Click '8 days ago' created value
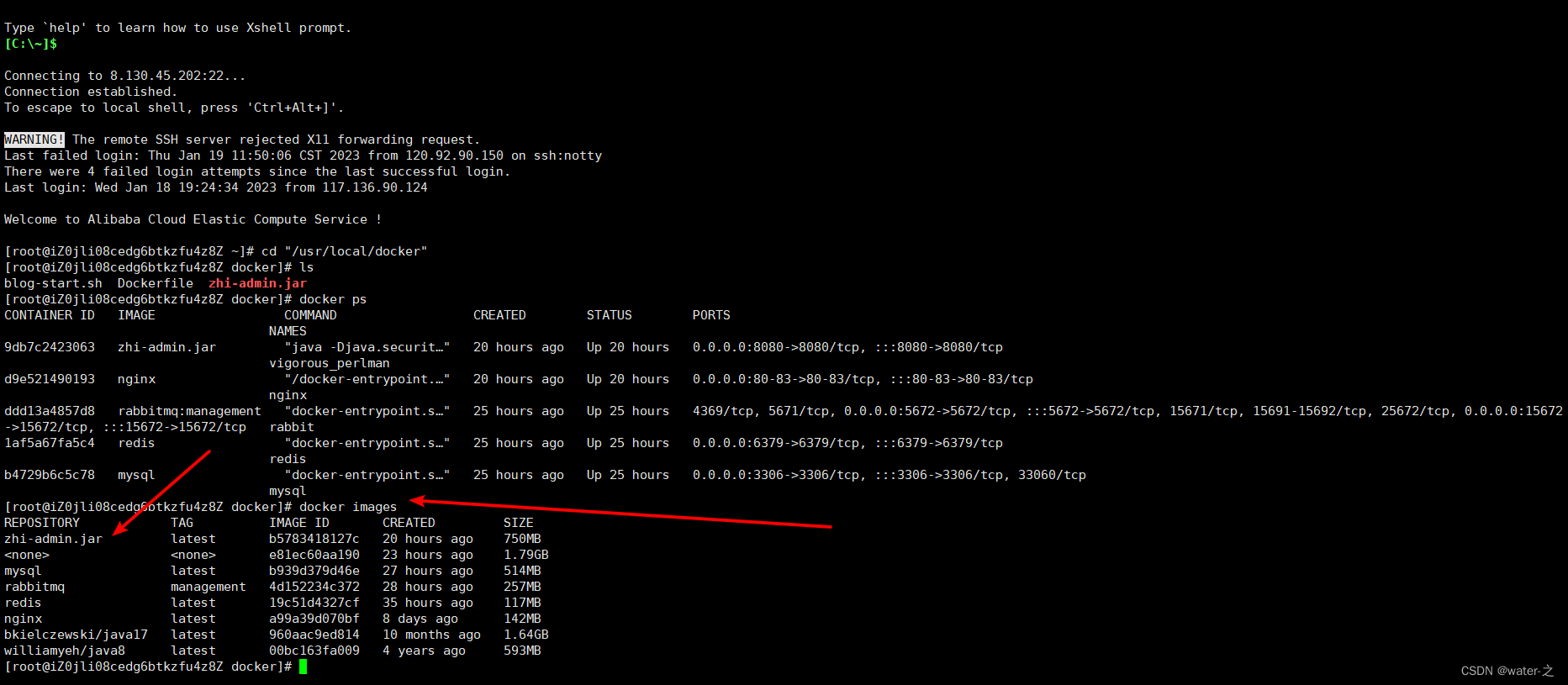 pos(420,619)
